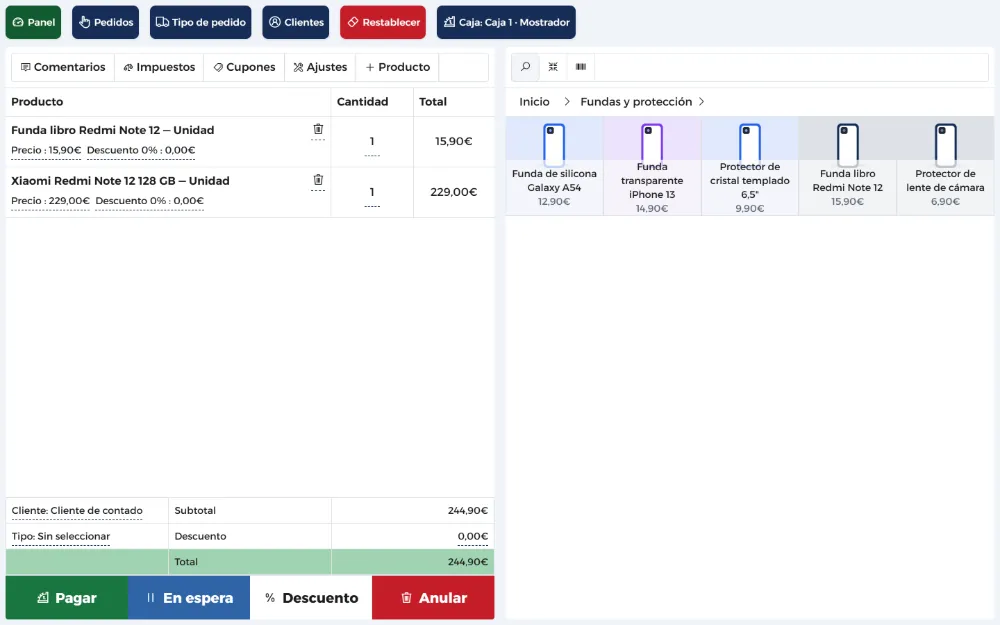Open the Cupones tab
1000x625 pixels.
[244, 67]
